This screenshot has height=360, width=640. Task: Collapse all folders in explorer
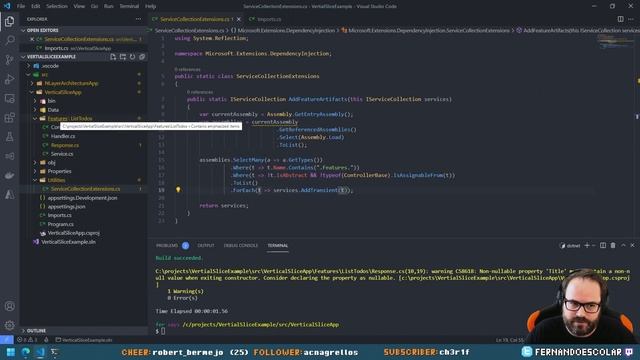pos(142,57)
